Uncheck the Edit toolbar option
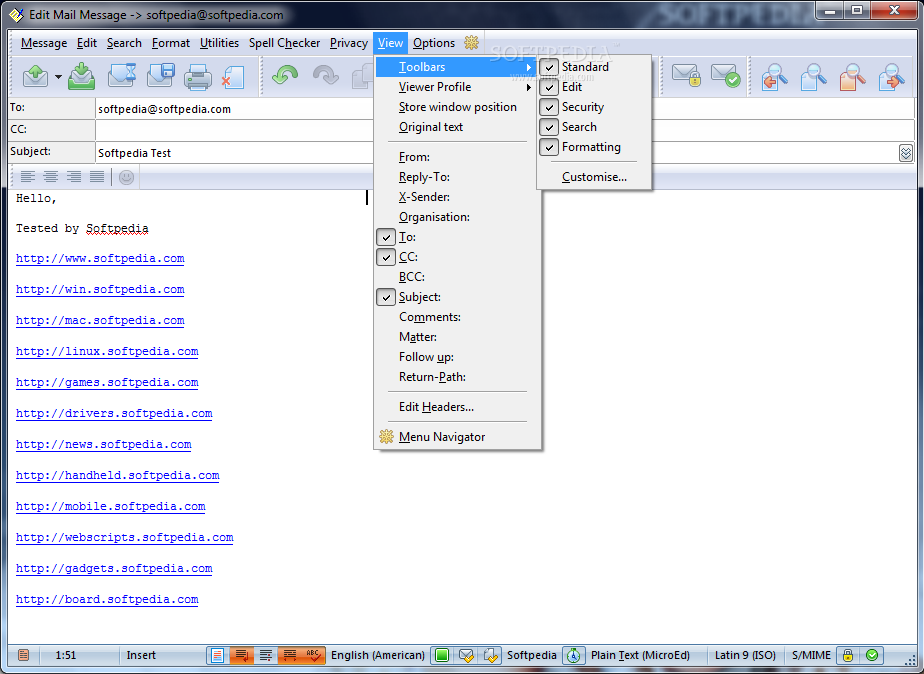This screenshot has height=674, width=924. [x=595, y=87]
